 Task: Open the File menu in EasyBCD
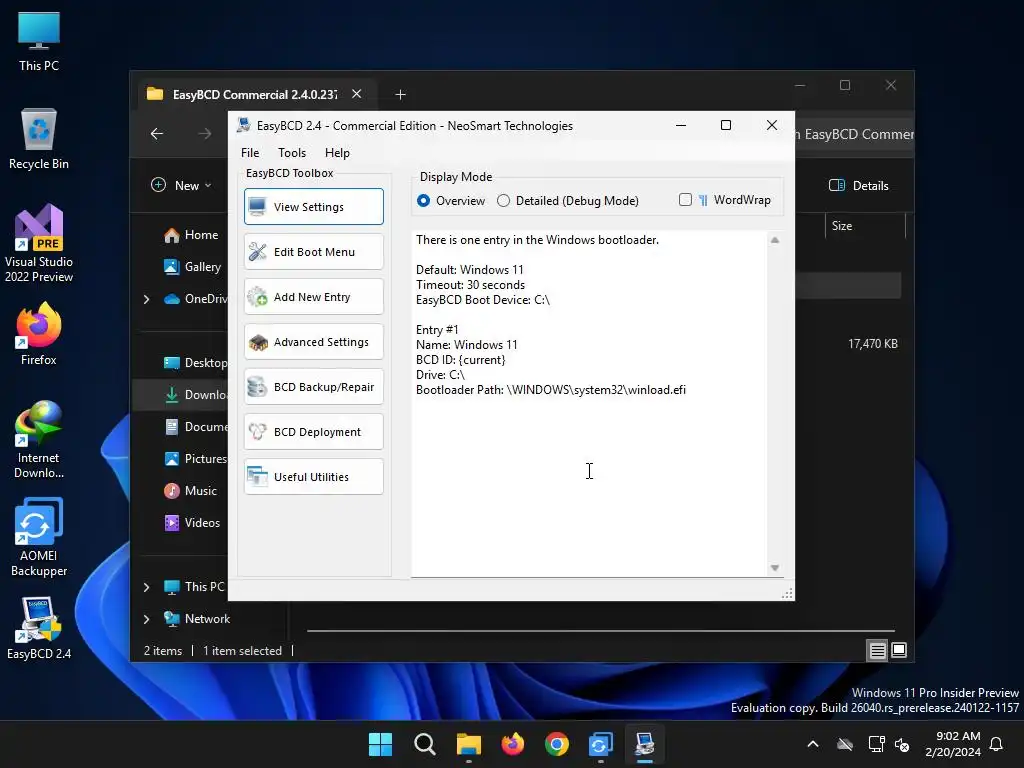click(249, 153)
